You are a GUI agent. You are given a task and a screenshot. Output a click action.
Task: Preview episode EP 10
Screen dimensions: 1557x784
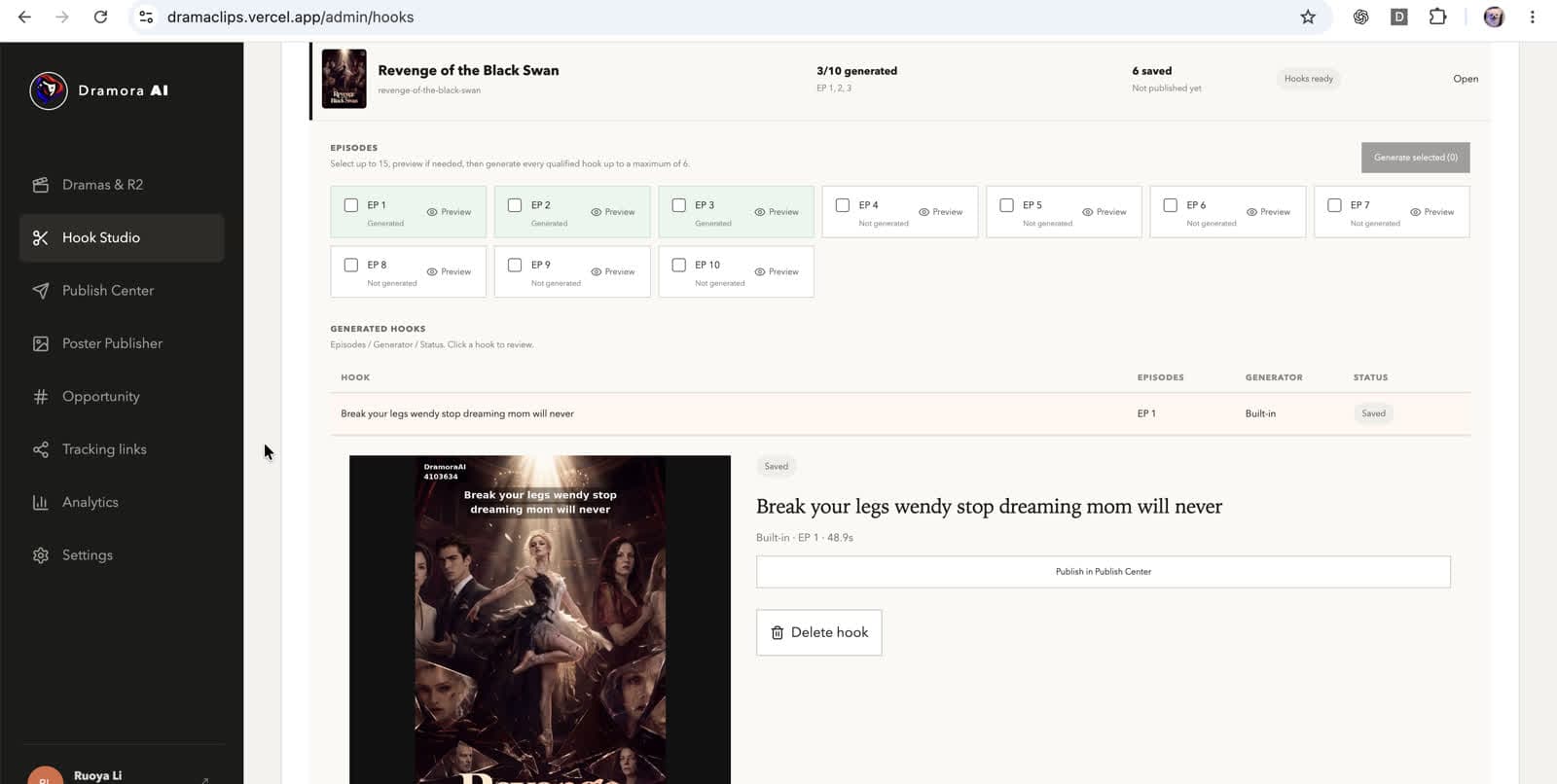(777, 271)
